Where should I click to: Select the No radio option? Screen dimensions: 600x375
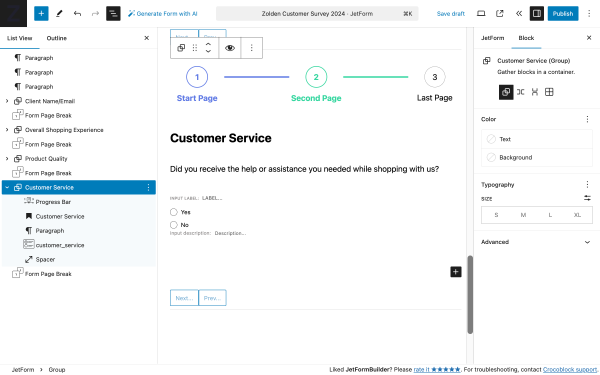pyautogui.click(x=174, y=225)
